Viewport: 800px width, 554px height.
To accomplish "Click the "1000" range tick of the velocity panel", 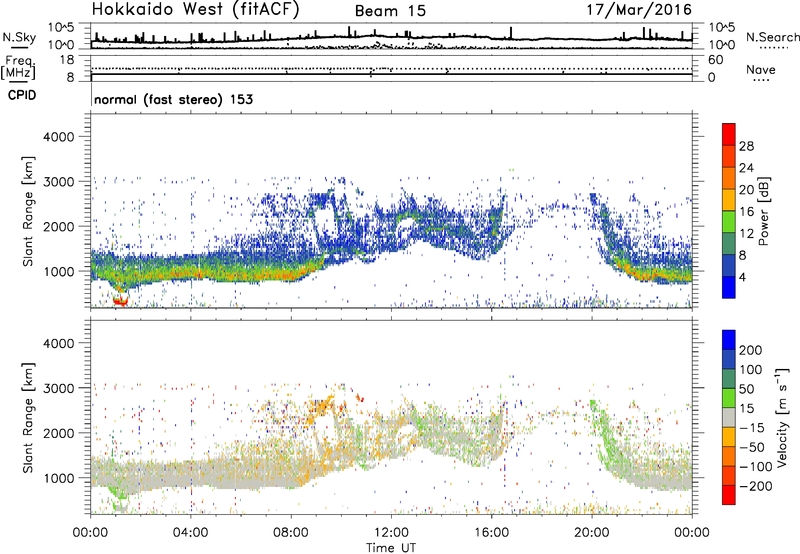I will pyautogui.click(x=58, y=478).
